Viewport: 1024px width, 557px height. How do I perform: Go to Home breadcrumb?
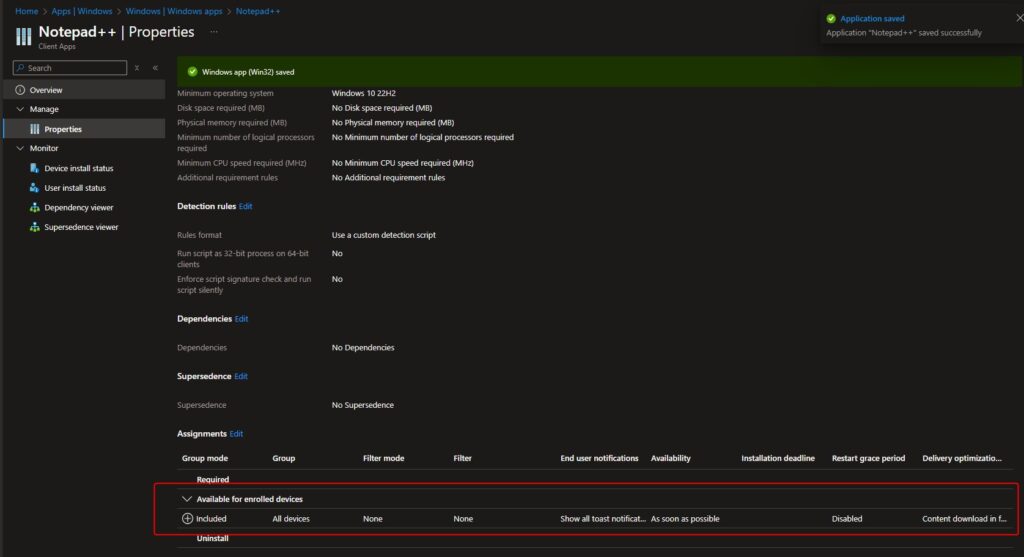point(27,11)
